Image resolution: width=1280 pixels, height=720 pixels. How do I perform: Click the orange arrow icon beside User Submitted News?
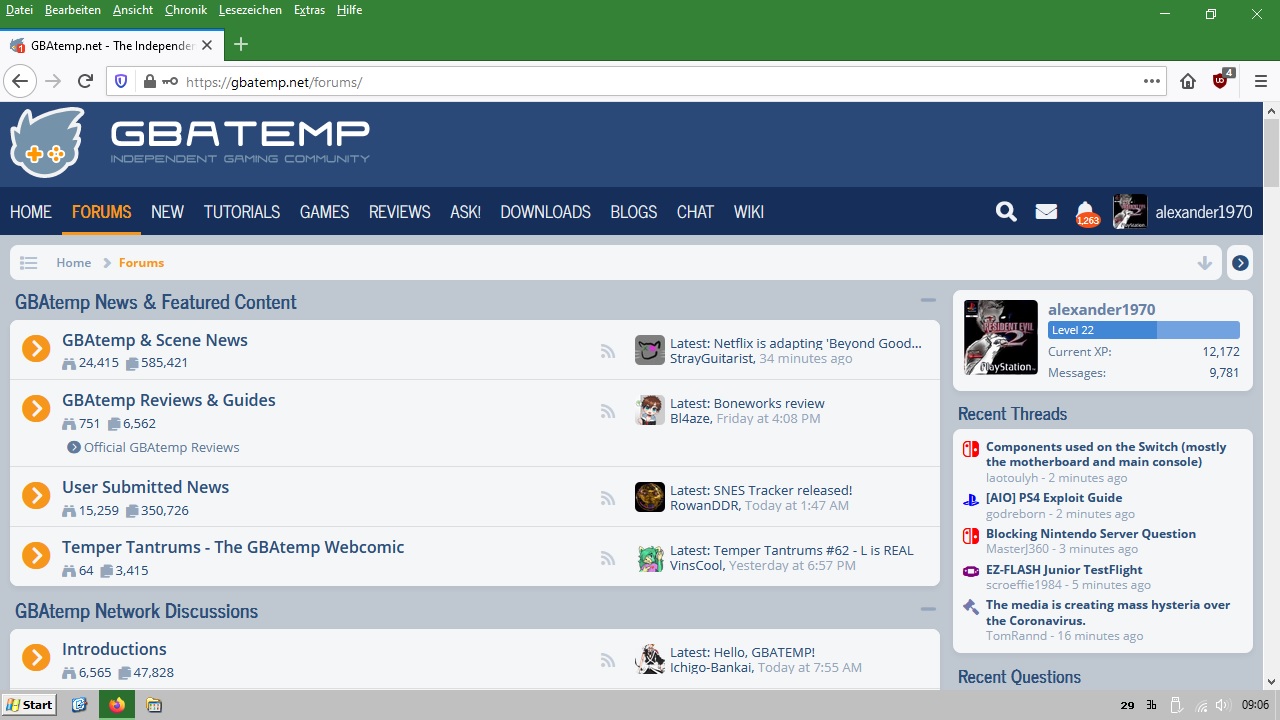coord(36,495)
